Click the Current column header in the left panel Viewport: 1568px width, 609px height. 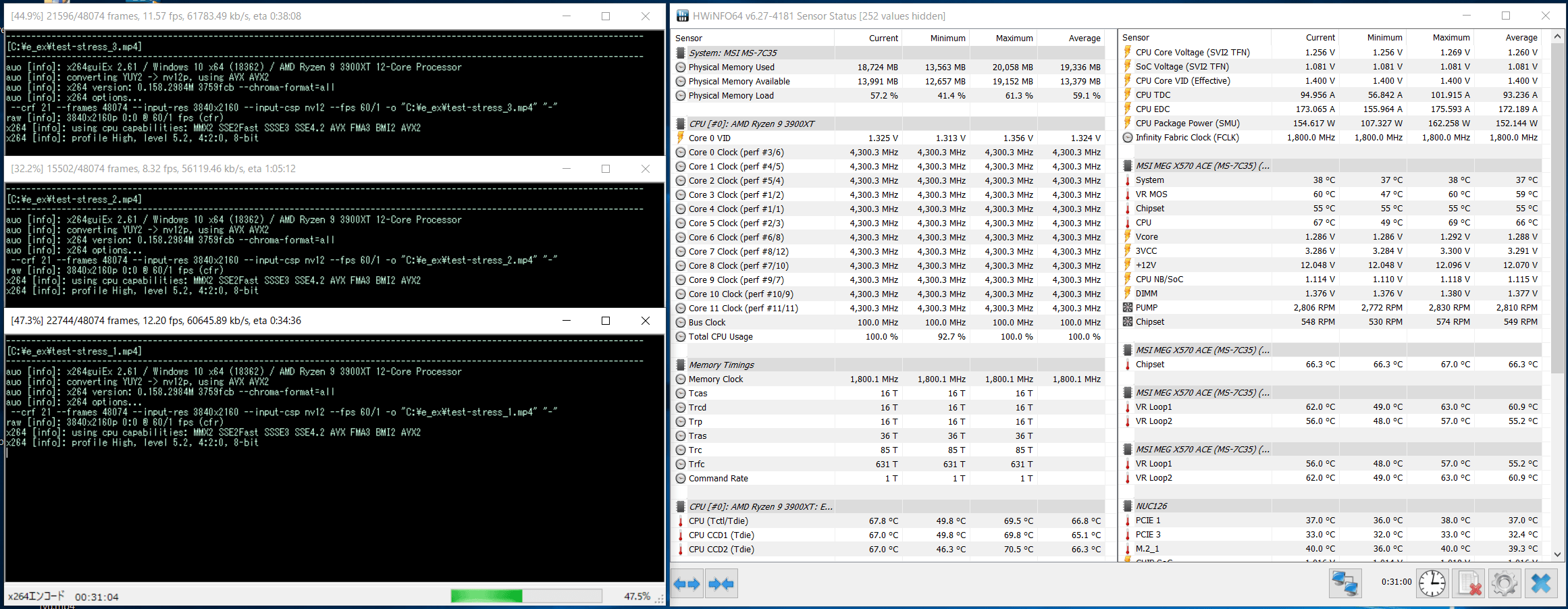[868, 38]
